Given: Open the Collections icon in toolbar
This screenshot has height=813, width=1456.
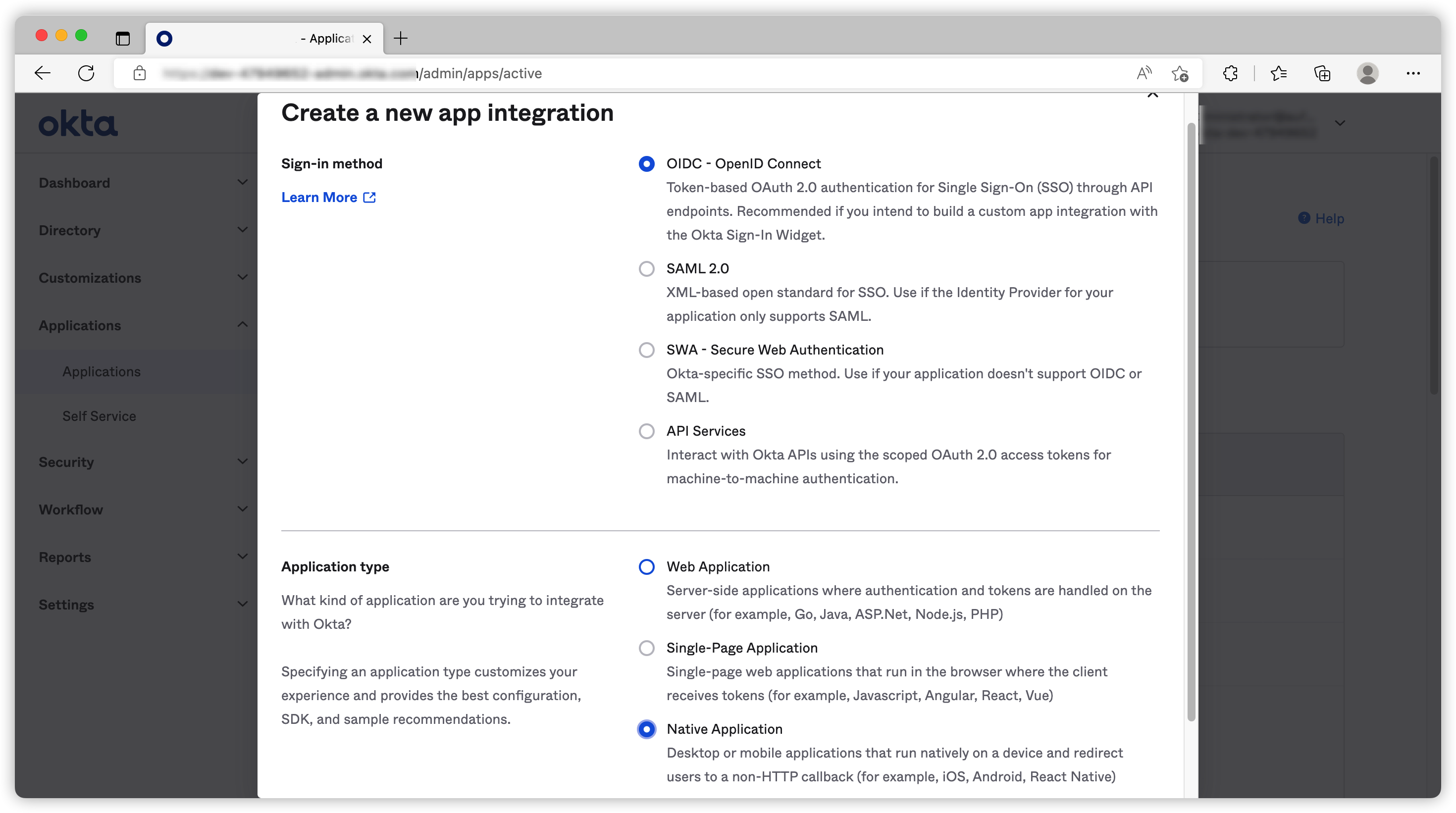Looking at the screenshot, I should click(x=1322, y=73).
